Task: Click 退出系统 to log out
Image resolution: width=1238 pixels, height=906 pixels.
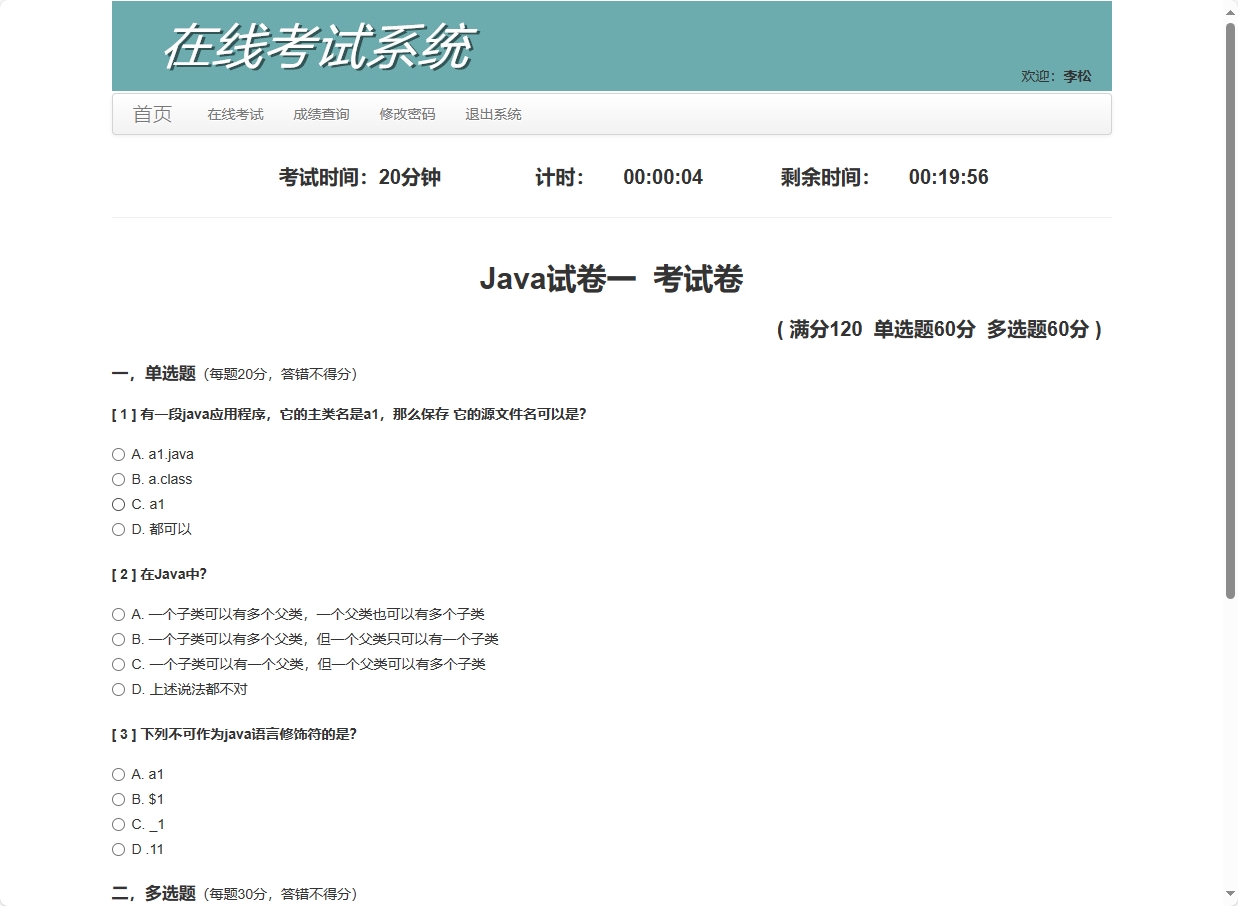Action: (493, 114)
